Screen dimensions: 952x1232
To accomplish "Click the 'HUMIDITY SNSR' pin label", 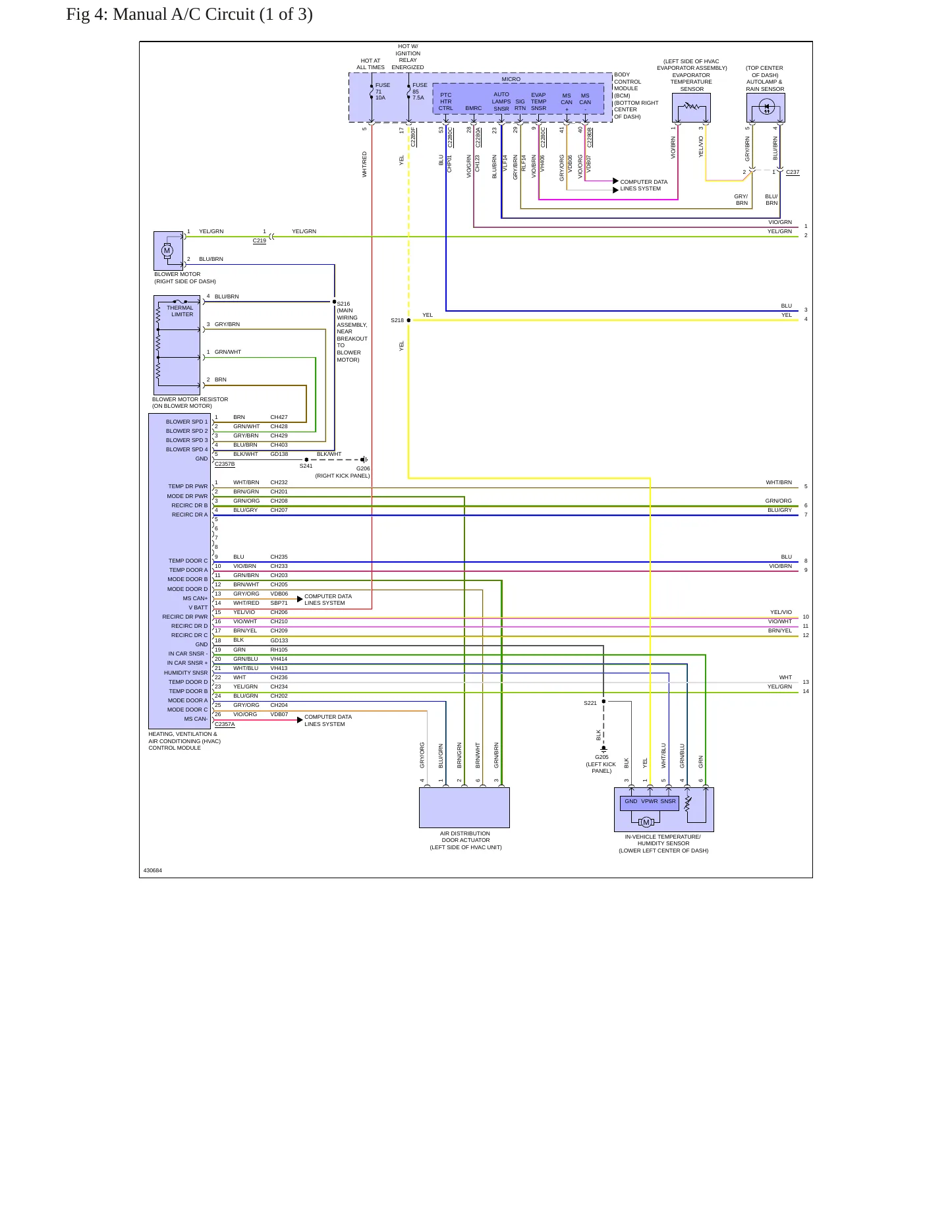I will (x=186, y=673).
